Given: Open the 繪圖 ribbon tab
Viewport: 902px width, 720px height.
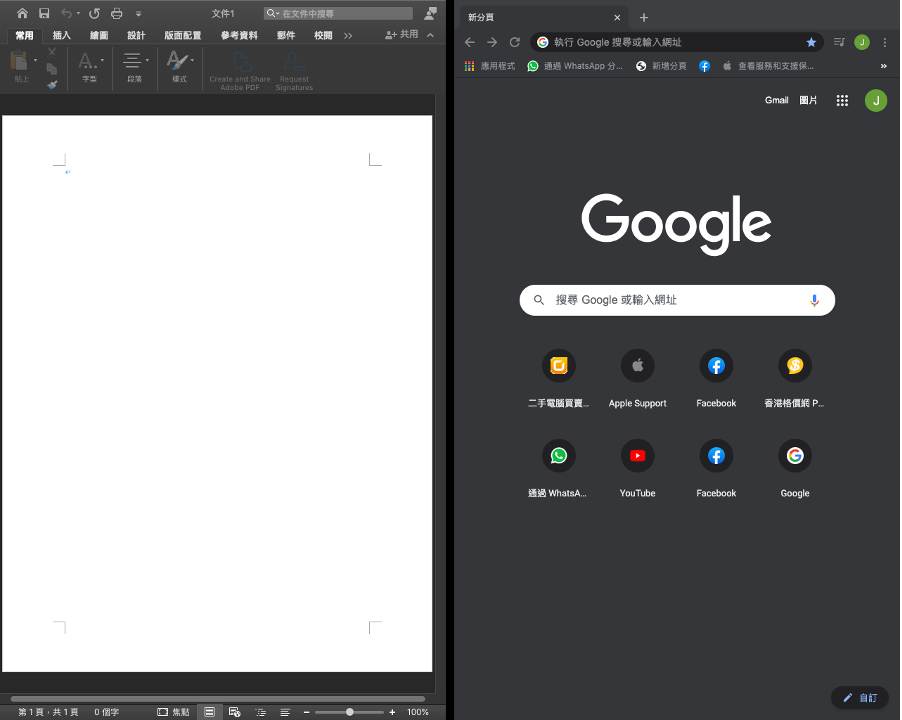Looking at the screenshot, I should (x=99, y=36).
